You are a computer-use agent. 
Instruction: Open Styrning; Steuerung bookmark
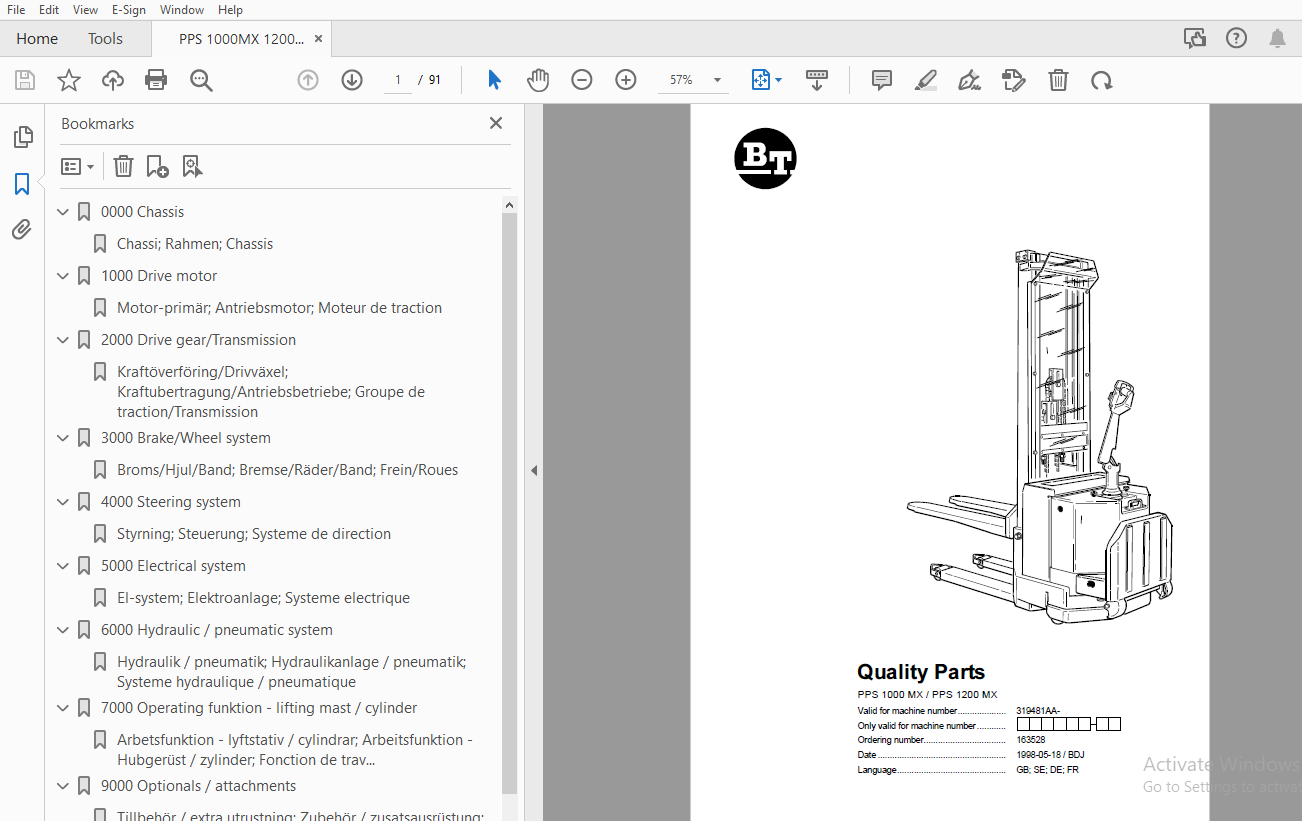tap(253, 534)
